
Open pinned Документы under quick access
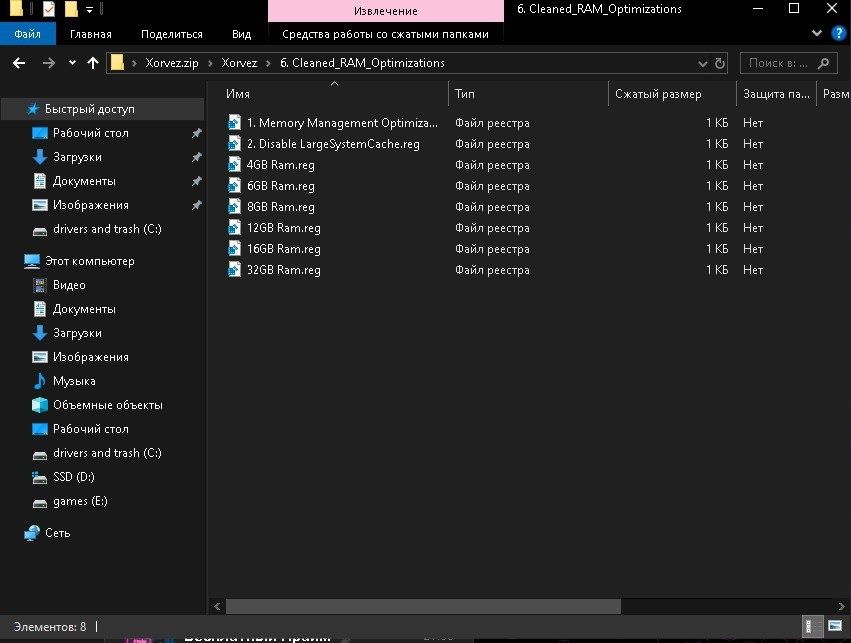pos(84,181)
